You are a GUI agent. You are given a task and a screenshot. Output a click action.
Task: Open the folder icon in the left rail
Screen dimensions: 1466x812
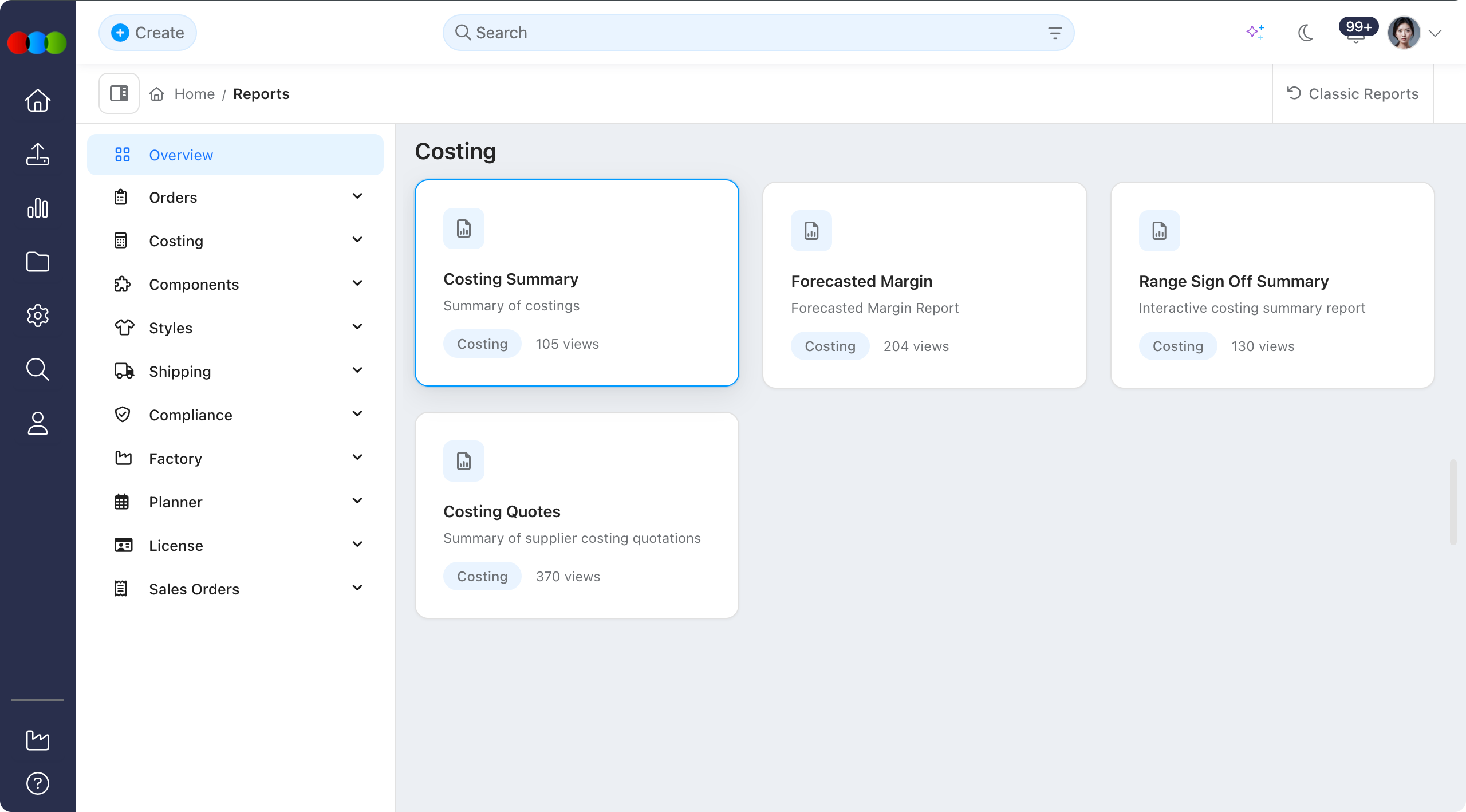(38, 262)
